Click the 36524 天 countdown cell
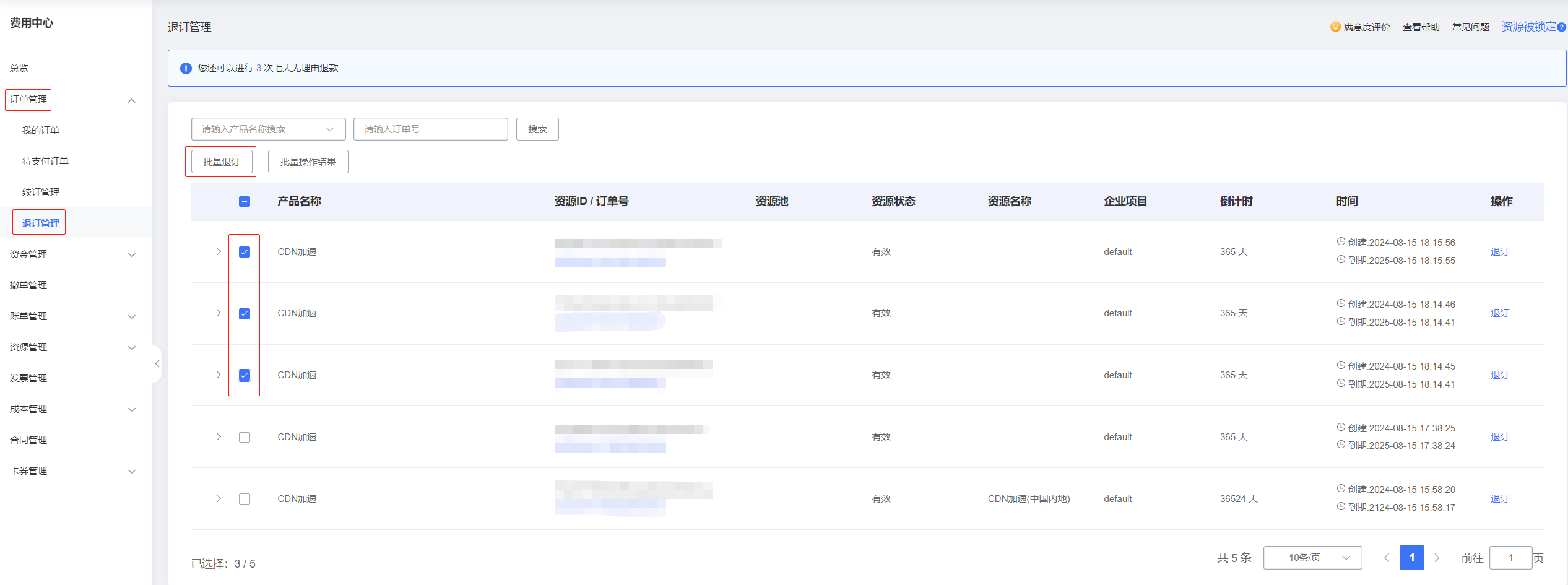Viewport: 1568px width, 585px height. (1239, 499)
